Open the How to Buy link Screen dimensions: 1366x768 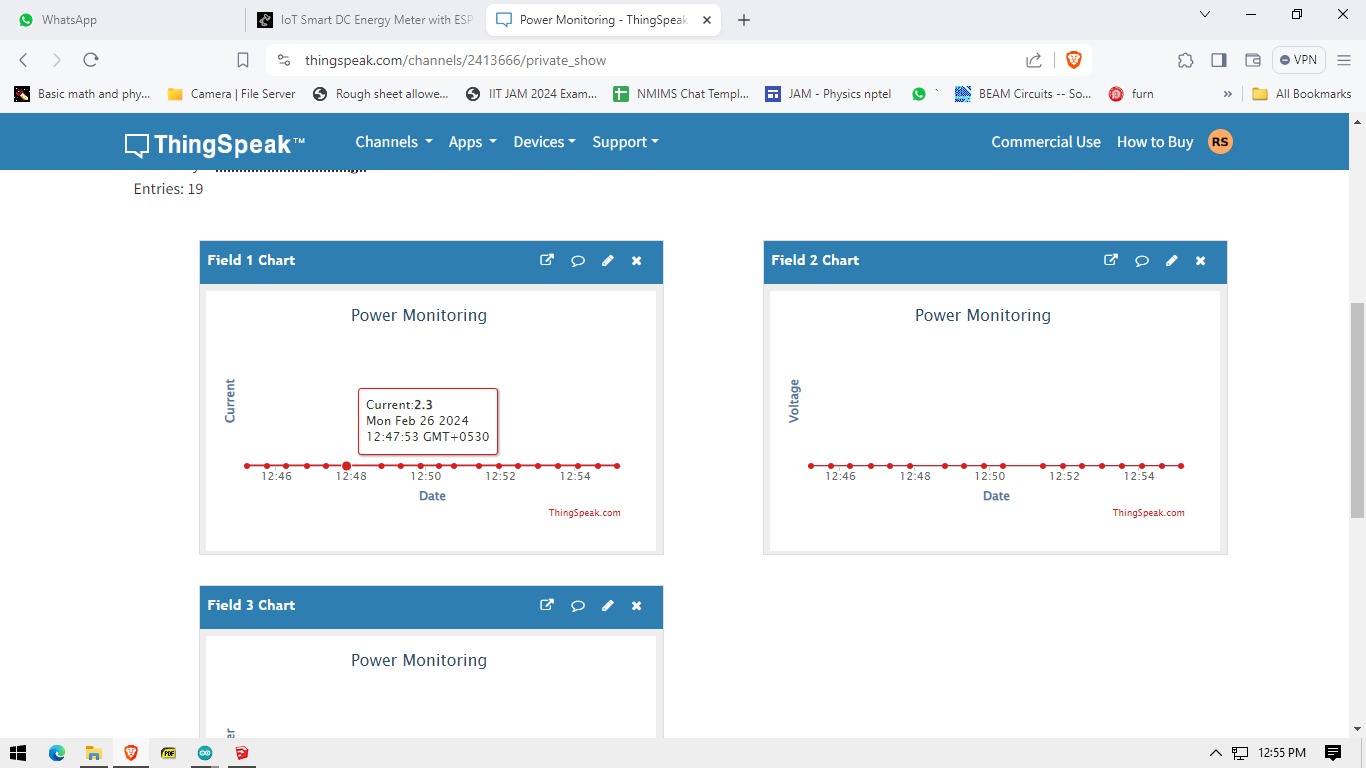pyautogui.click(x=1154, y=142)
